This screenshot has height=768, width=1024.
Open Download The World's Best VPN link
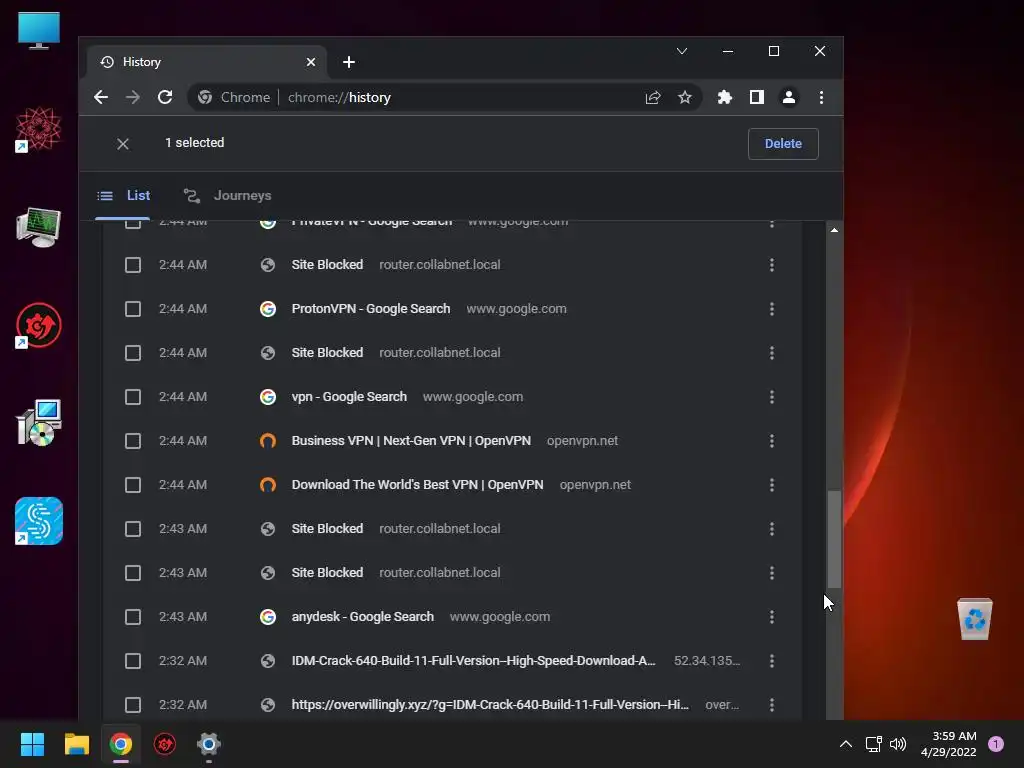tap(417, 485)
